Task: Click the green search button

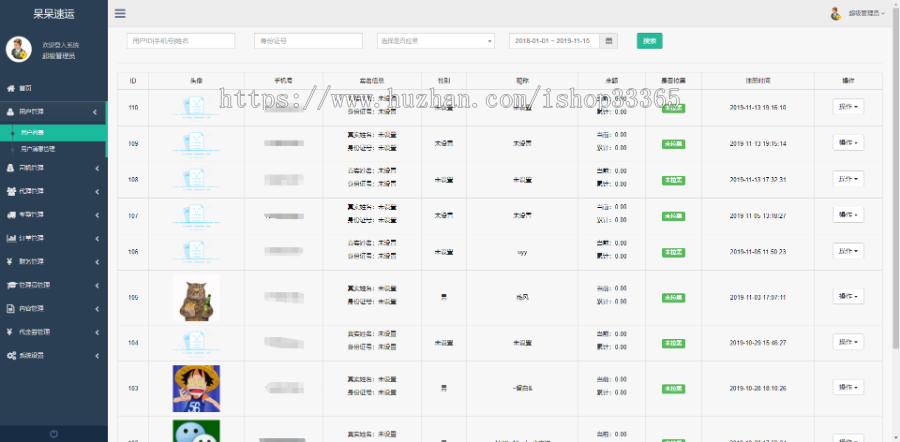Action: point(649,41)
